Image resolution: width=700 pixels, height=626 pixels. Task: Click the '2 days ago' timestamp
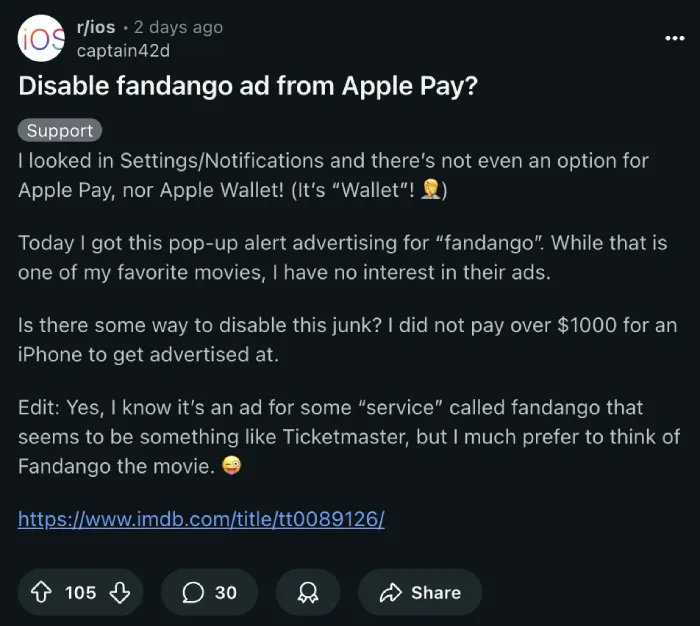[178, 27]
